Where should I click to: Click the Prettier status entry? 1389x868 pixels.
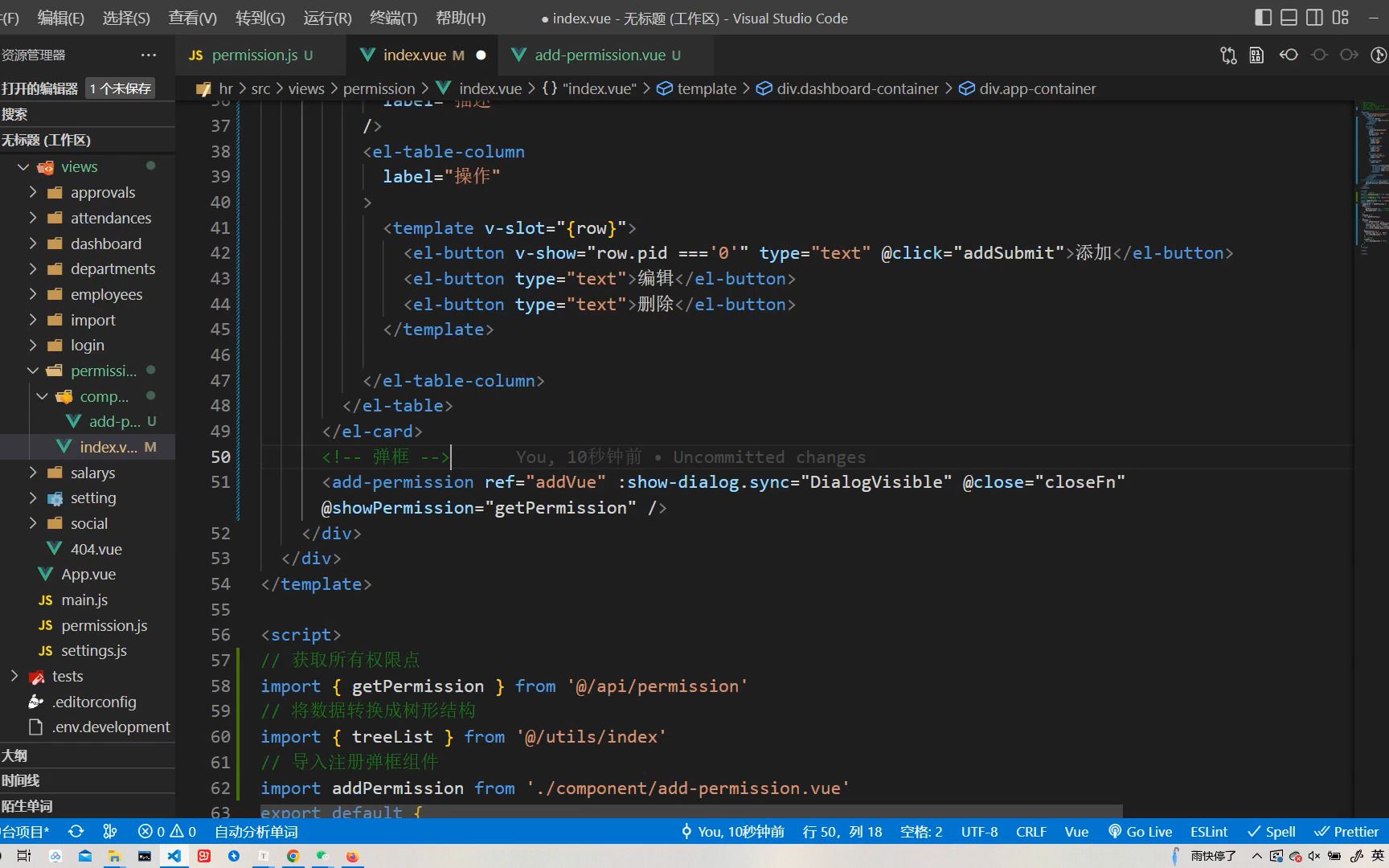click(x=1346, y=832)
